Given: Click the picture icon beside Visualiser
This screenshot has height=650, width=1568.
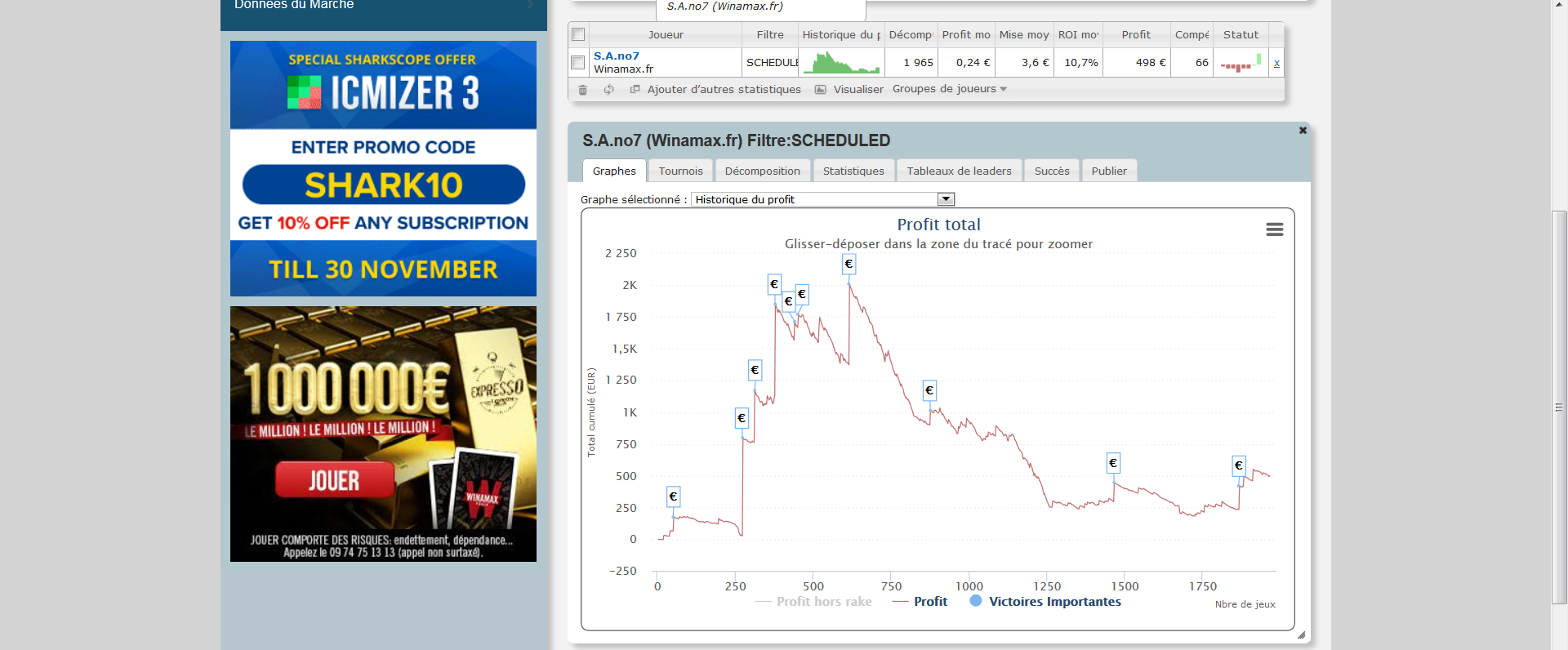Looking at the screenshot, I should click(x=821, y=90).
